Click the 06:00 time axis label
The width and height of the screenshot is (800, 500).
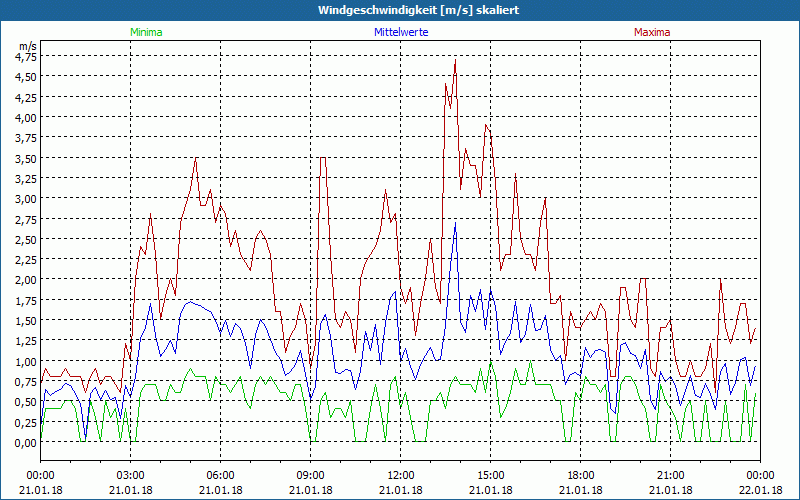tap(220, 476)
